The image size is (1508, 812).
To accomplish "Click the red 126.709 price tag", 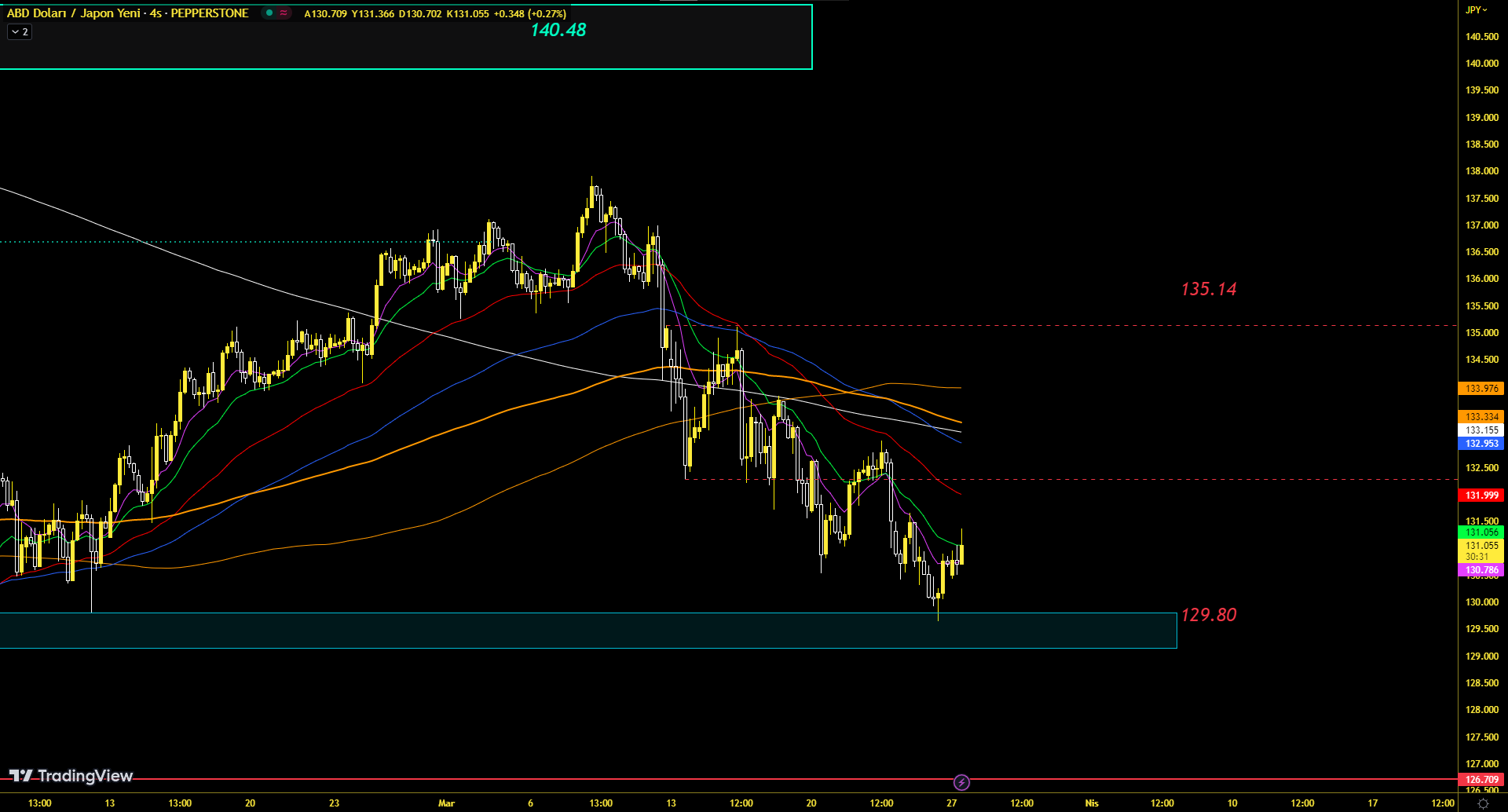I will 1481,780.
